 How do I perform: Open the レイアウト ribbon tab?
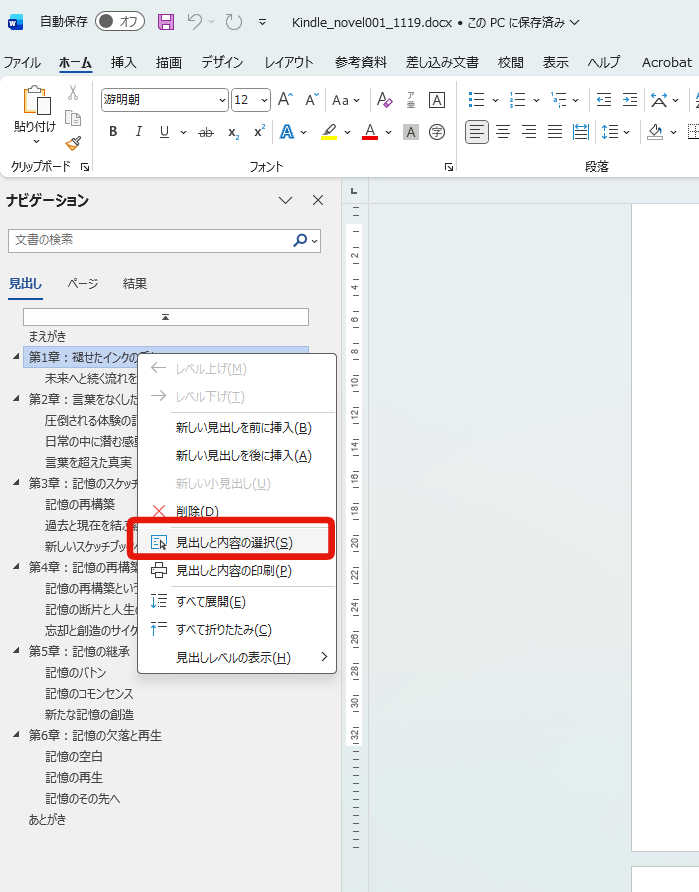tap(288, 62)
